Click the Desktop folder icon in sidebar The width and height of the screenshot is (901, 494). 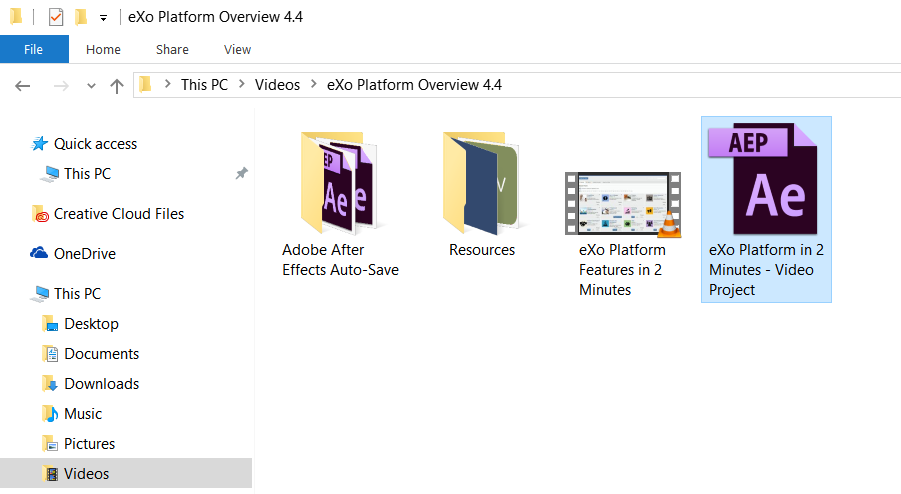[50, 324]
